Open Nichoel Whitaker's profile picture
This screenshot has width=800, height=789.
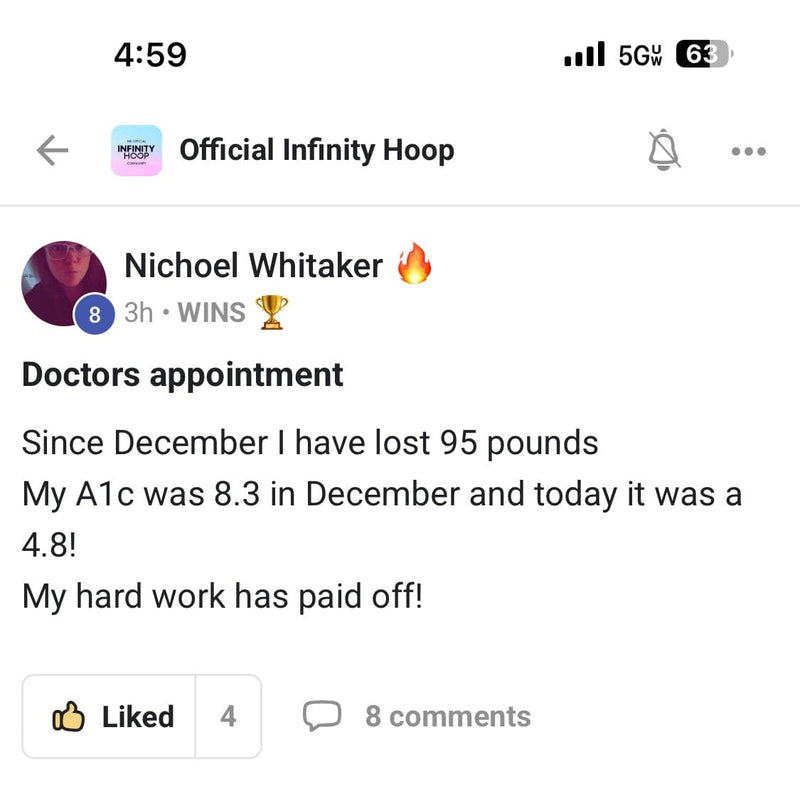[63, 282]
